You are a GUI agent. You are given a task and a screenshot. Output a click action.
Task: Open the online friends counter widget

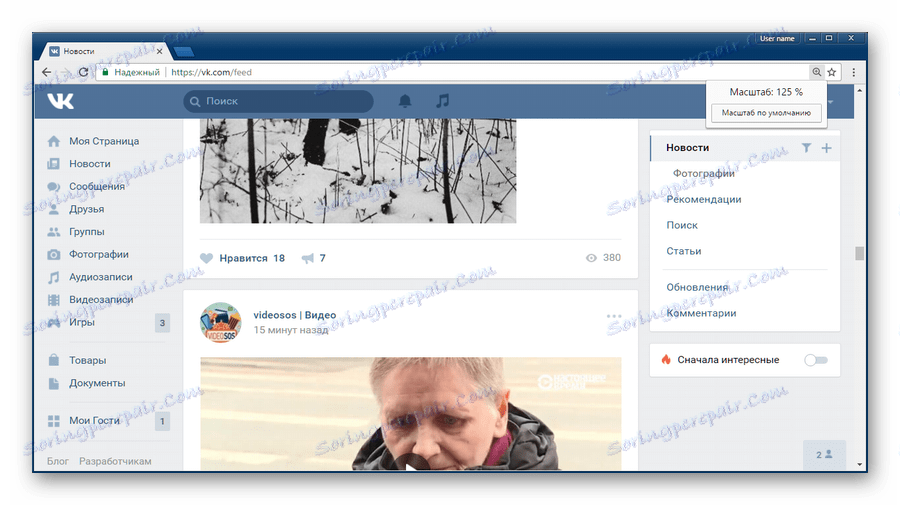[824, 454]
